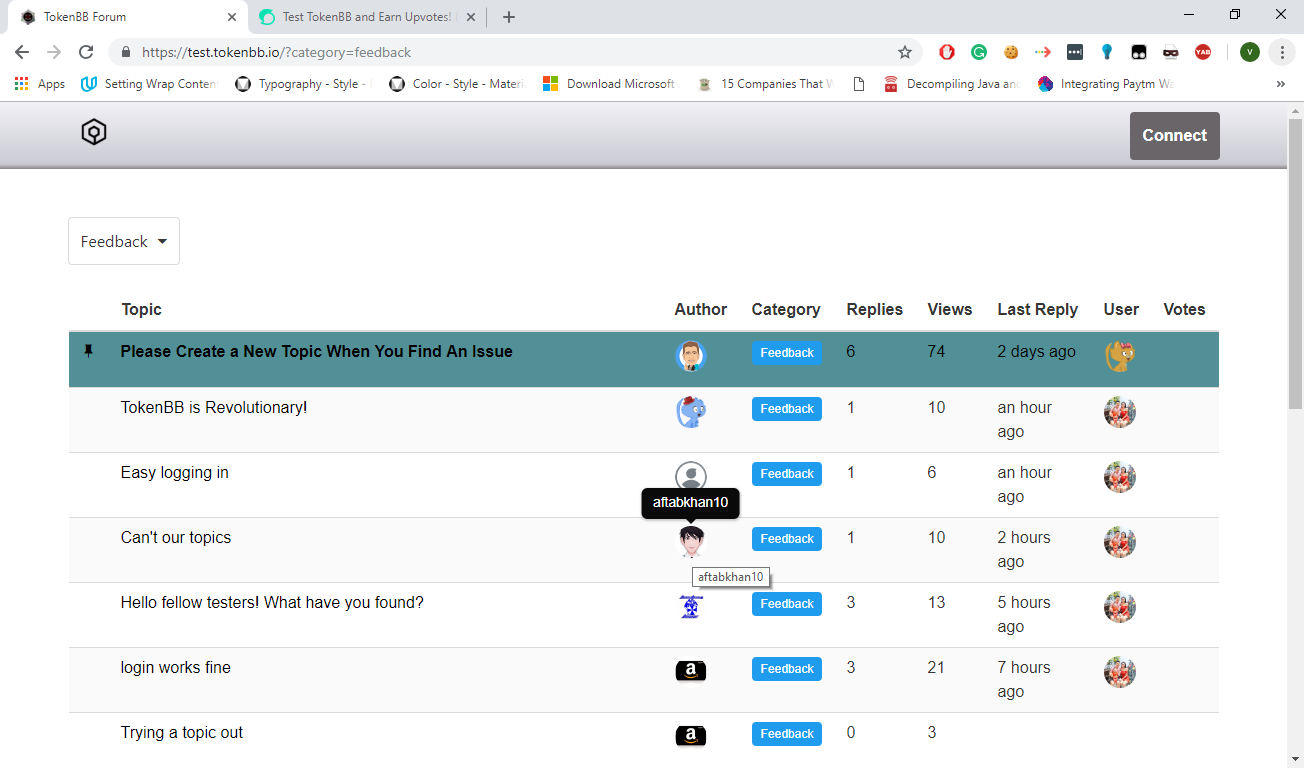The width and height of the screenshot is (1304, 768).
Task: Open Amazon-logo author avatar for 'Trying a topic out'
Action: pyautogui.click(x=691, y=737)
